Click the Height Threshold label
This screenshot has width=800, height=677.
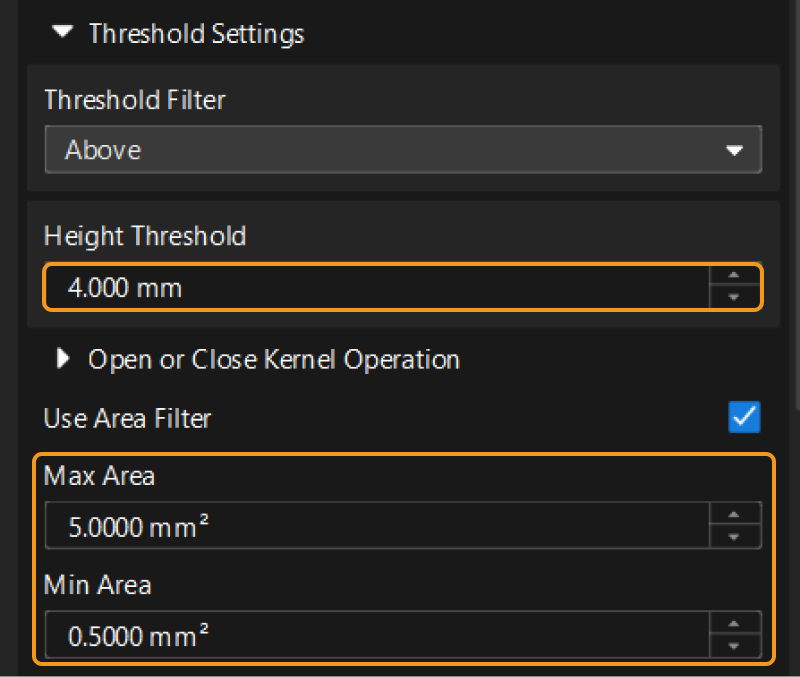[145, 236]
